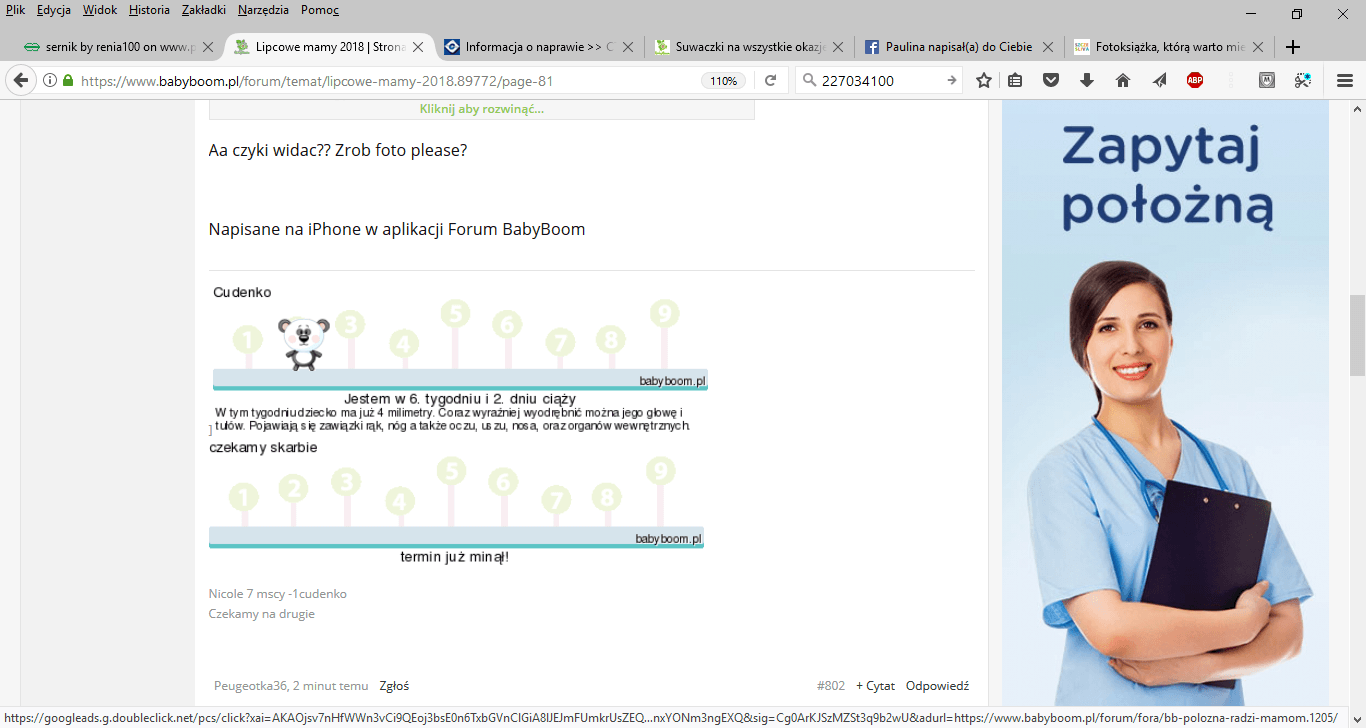Reload the current page
This screenshot has width=1366, height=728.
tap(770, 81)
